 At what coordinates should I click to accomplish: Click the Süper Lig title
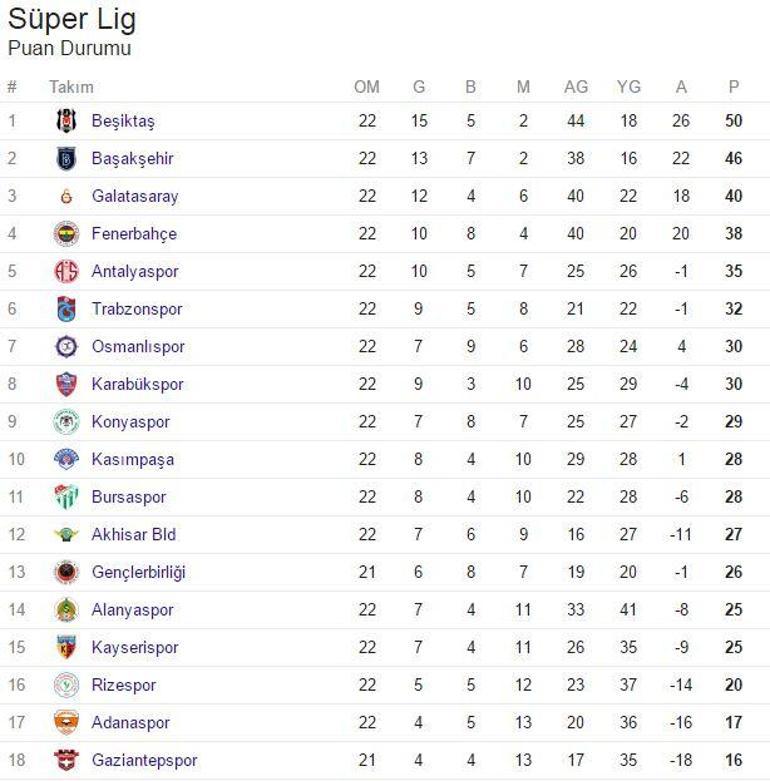[72, 19]
